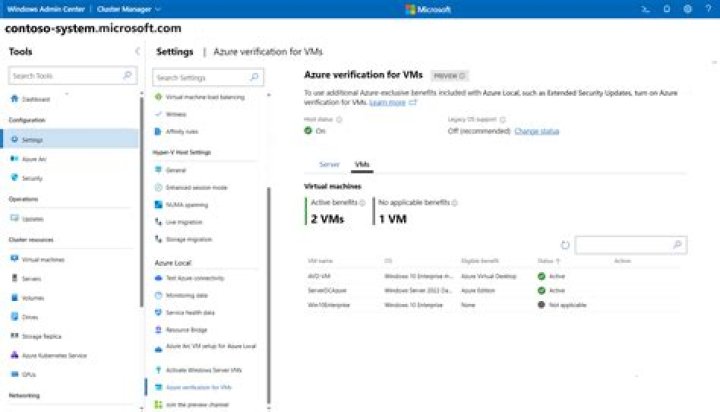Open Drives in the Tools list

(x=30, y=317)
